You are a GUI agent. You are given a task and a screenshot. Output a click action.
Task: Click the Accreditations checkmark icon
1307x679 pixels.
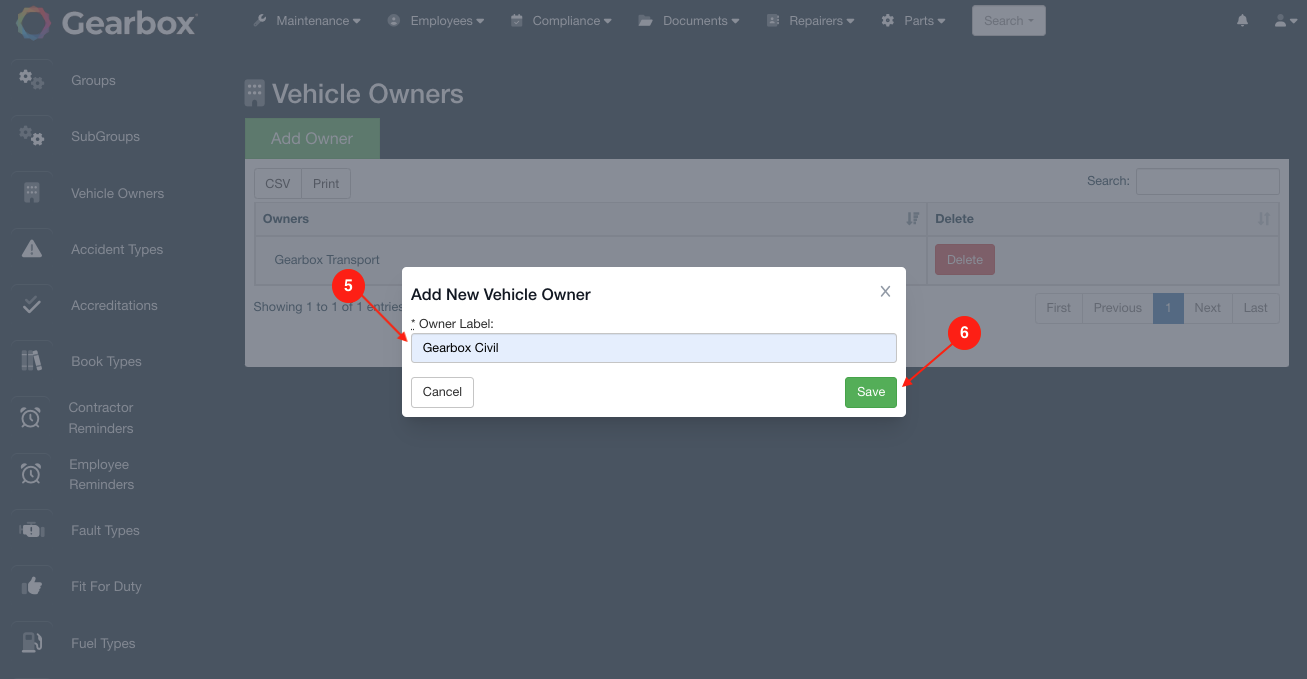coord(32,305)
